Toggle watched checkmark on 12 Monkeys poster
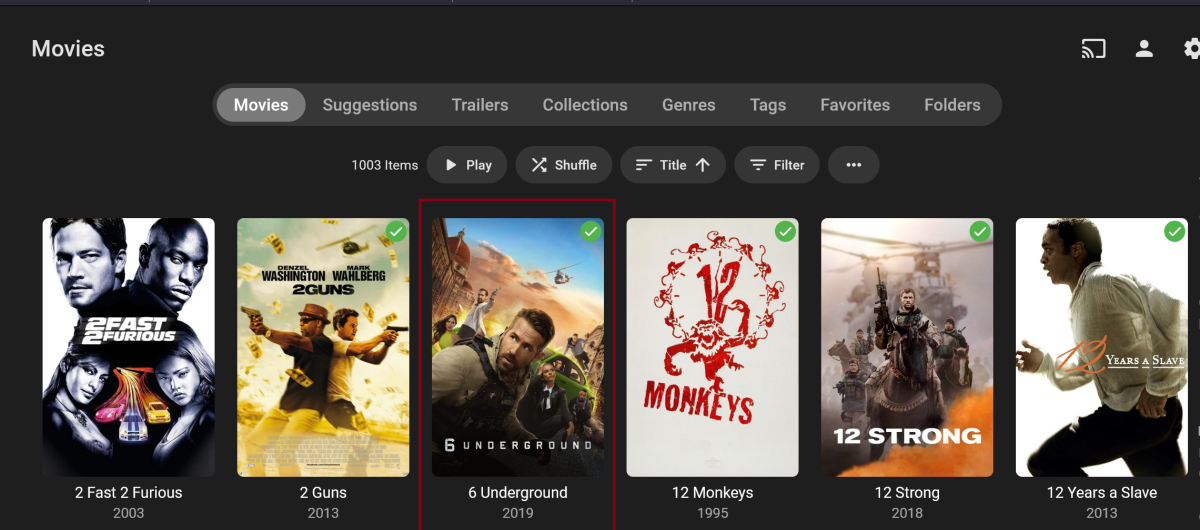This screenshot has width=1200, height=530. coord(785,232)
